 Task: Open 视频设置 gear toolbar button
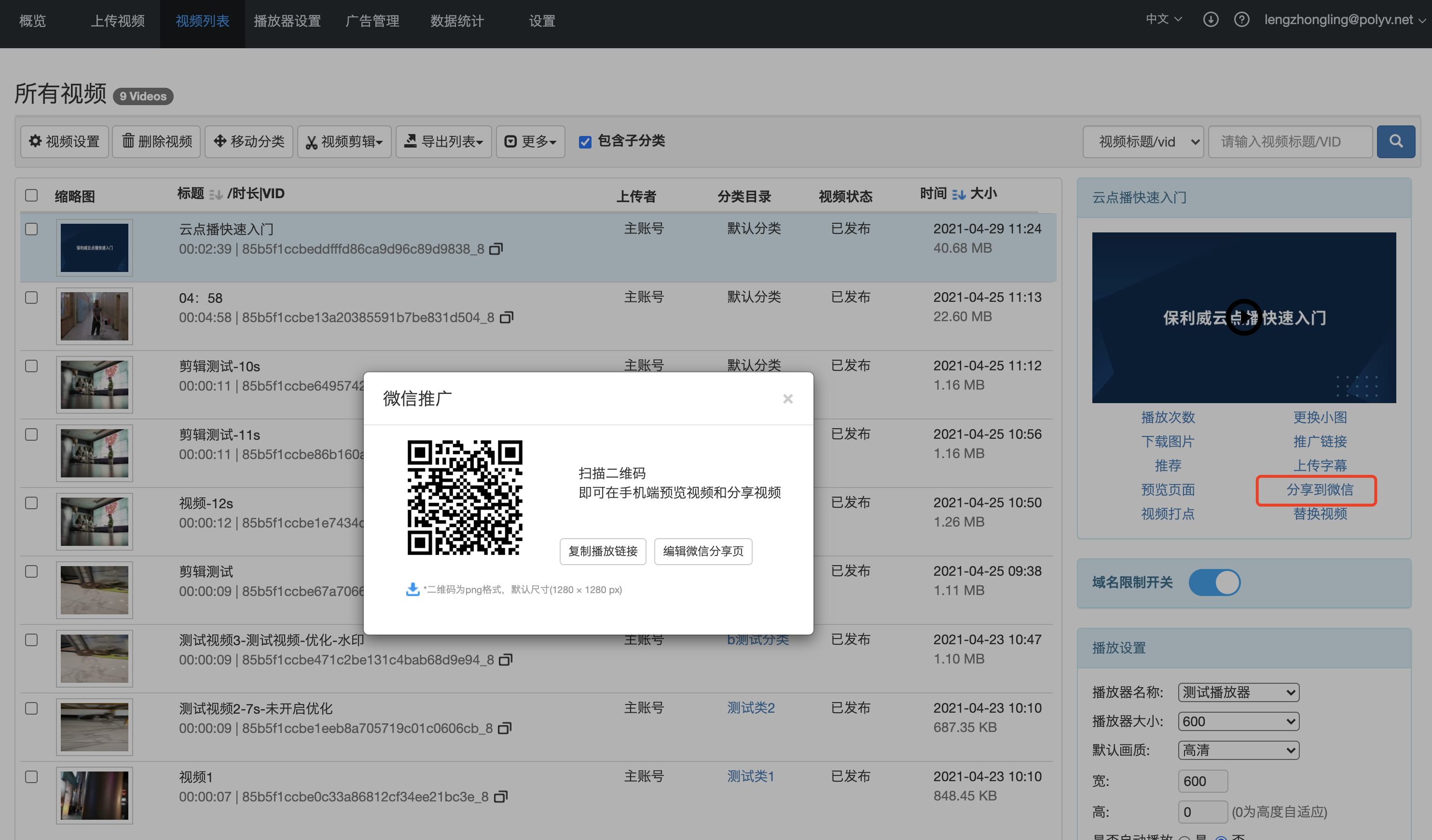64,141
